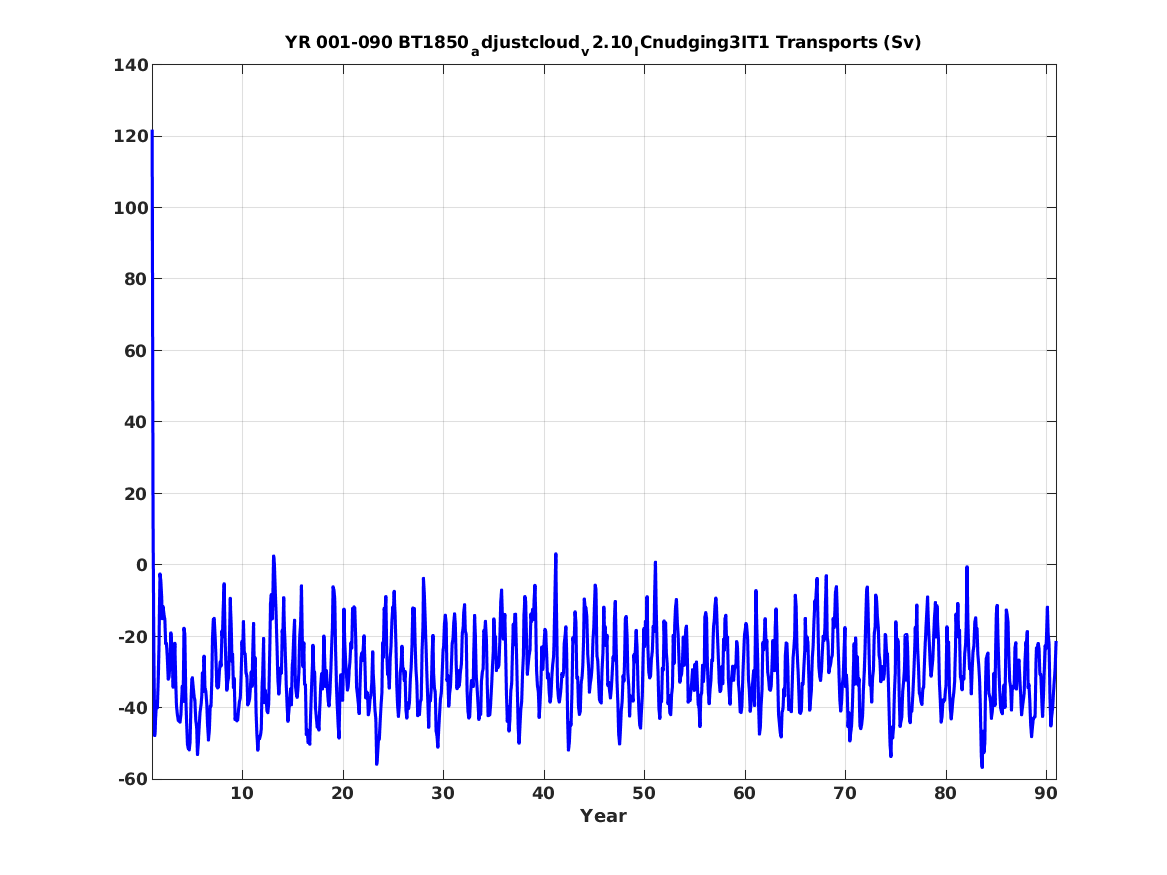1167x875 pixels.
Task: Click the y-axis tick label -20
Action: tap(133, 636)
